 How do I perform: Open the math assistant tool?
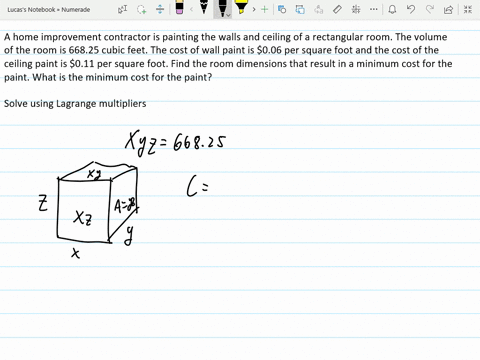pyautogui.click(x=356, y=9)
